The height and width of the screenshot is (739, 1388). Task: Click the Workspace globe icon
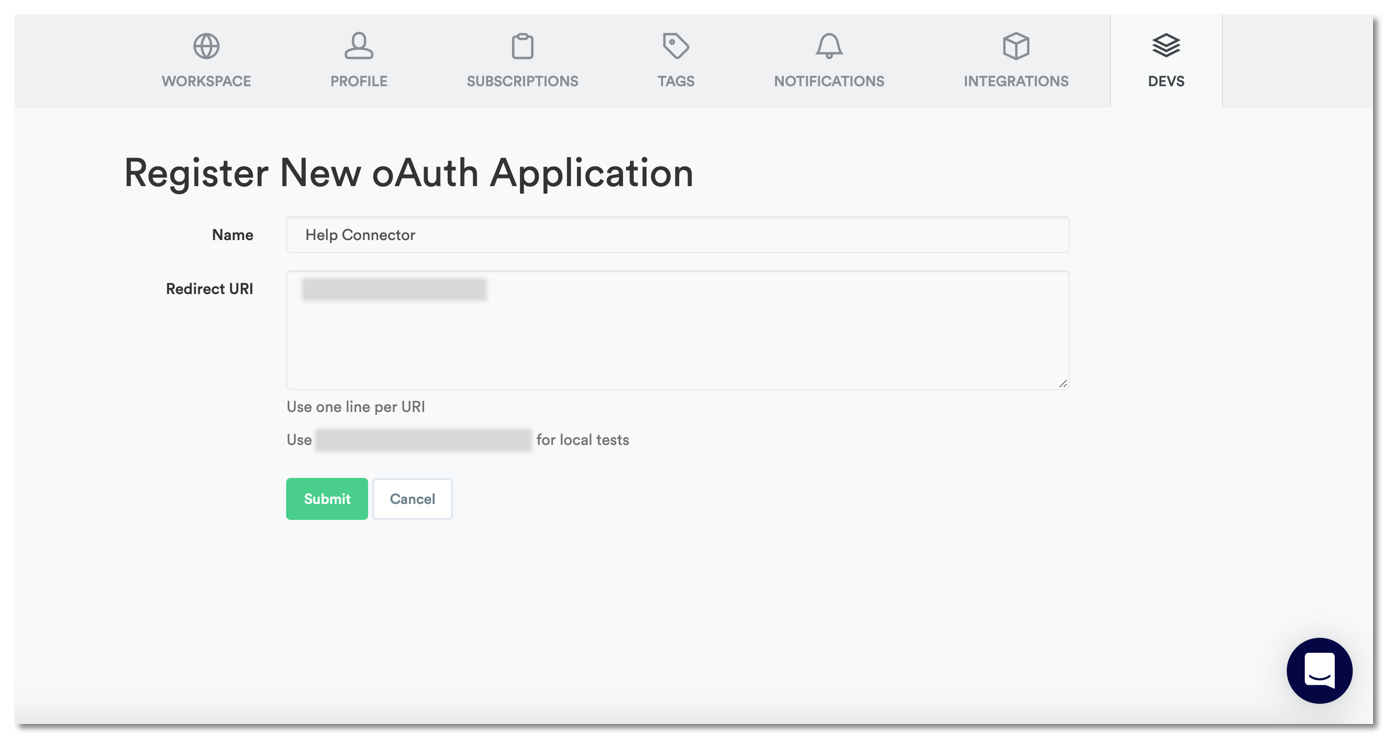click(x=206, y=45)
